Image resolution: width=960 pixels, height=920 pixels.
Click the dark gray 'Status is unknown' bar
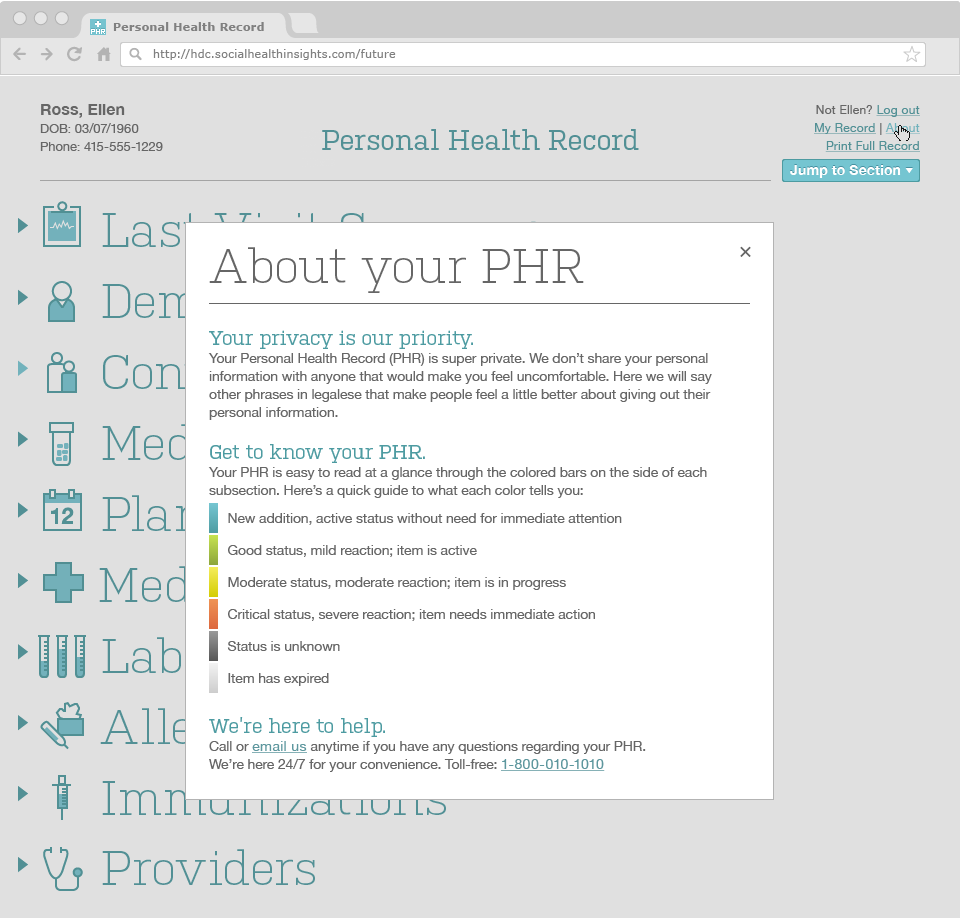coord(213,646)
